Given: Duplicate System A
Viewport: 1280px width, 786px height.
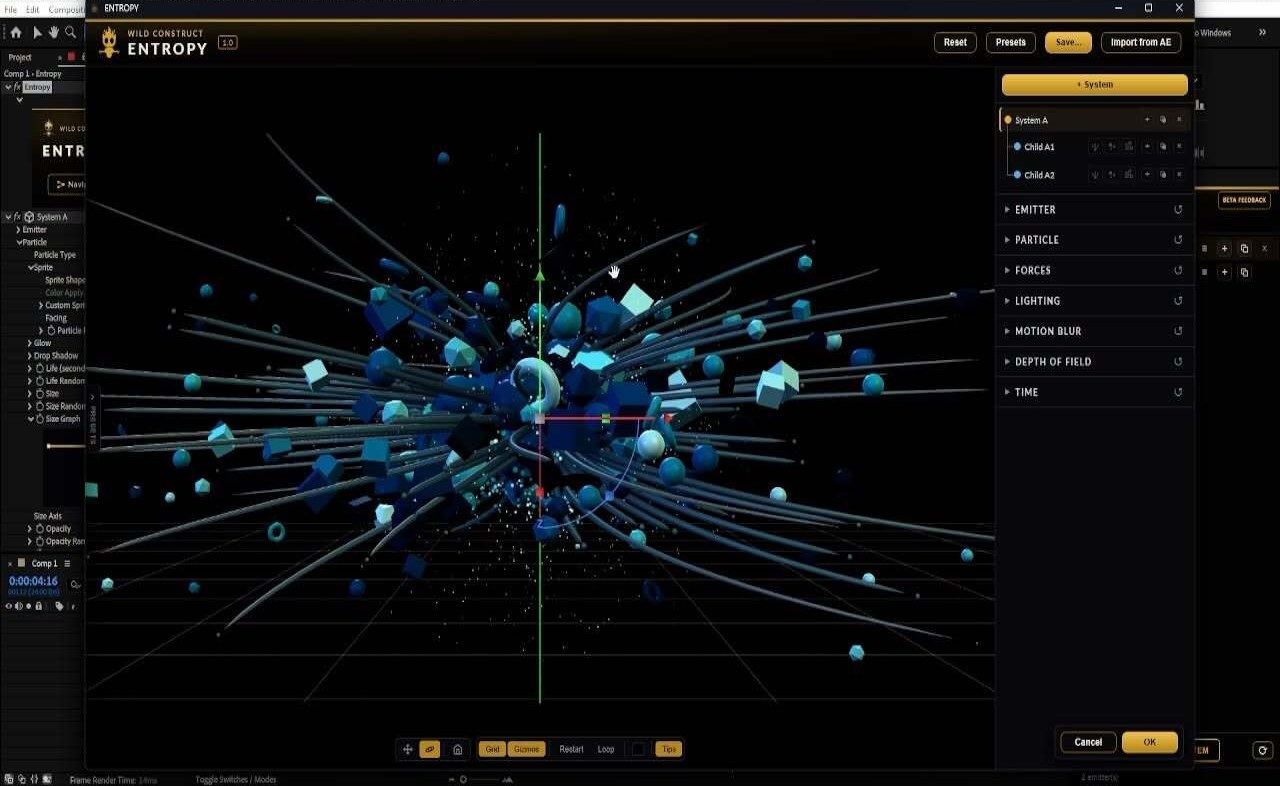Looking at the screenshot, I should (x=1163, y=120).
